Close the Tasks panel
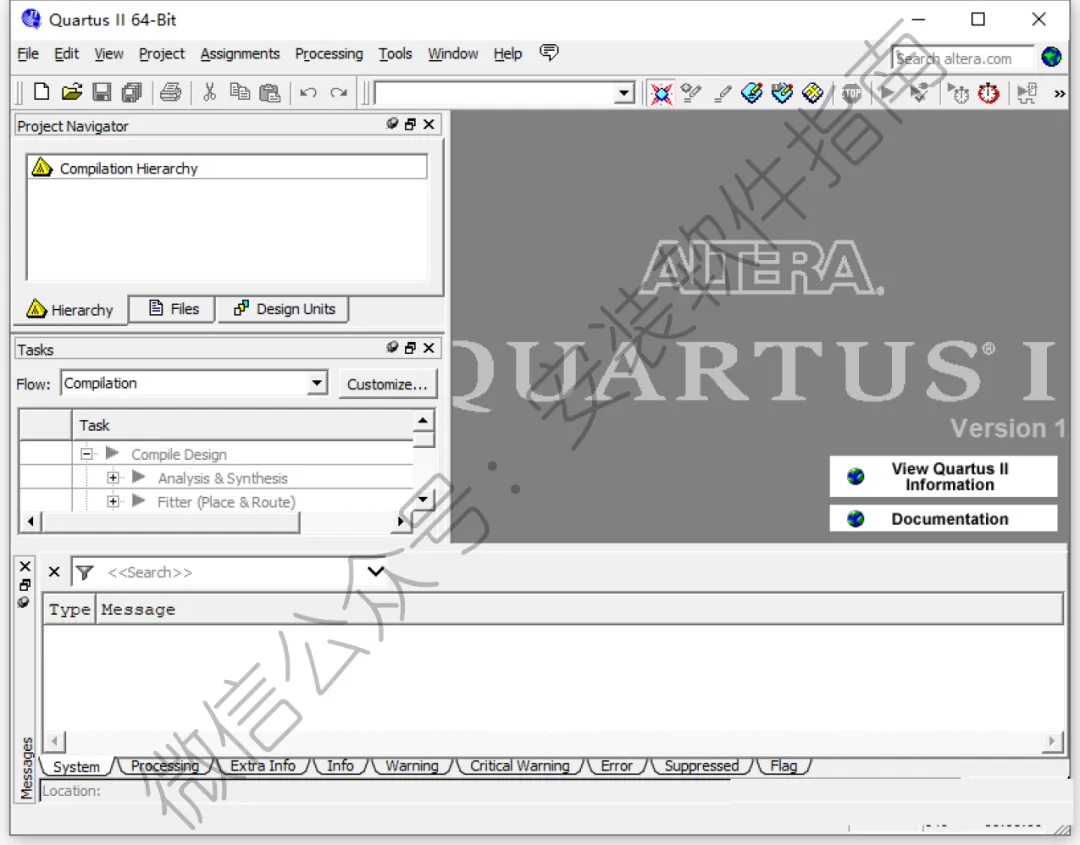 (428, 348)
